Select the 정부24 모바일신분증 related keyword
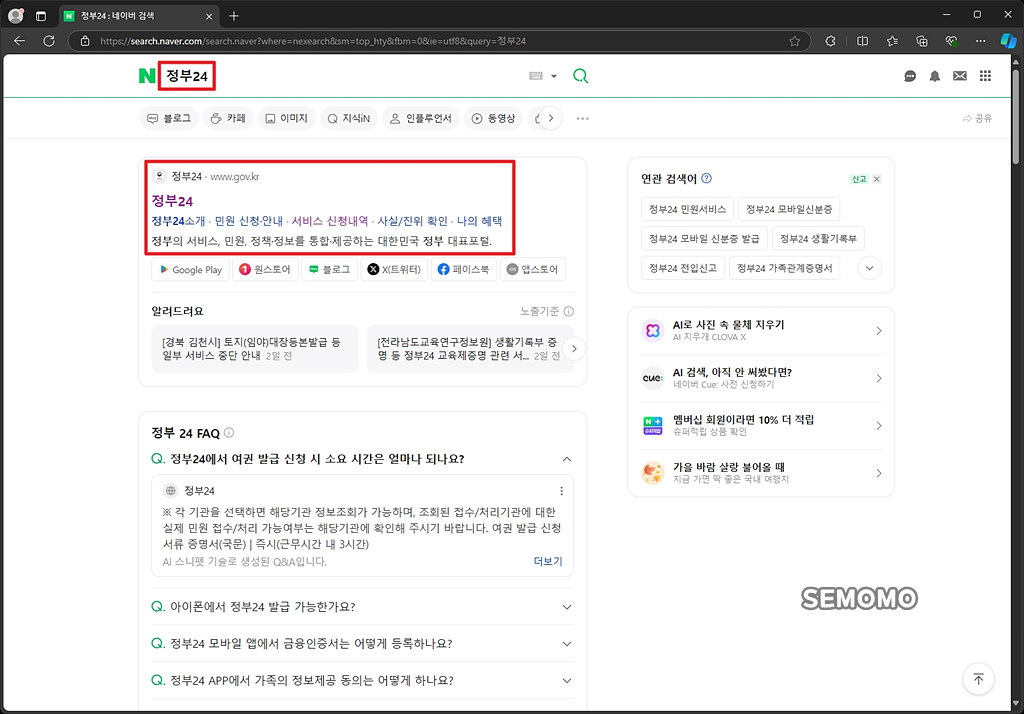 (x=789, y=209)
